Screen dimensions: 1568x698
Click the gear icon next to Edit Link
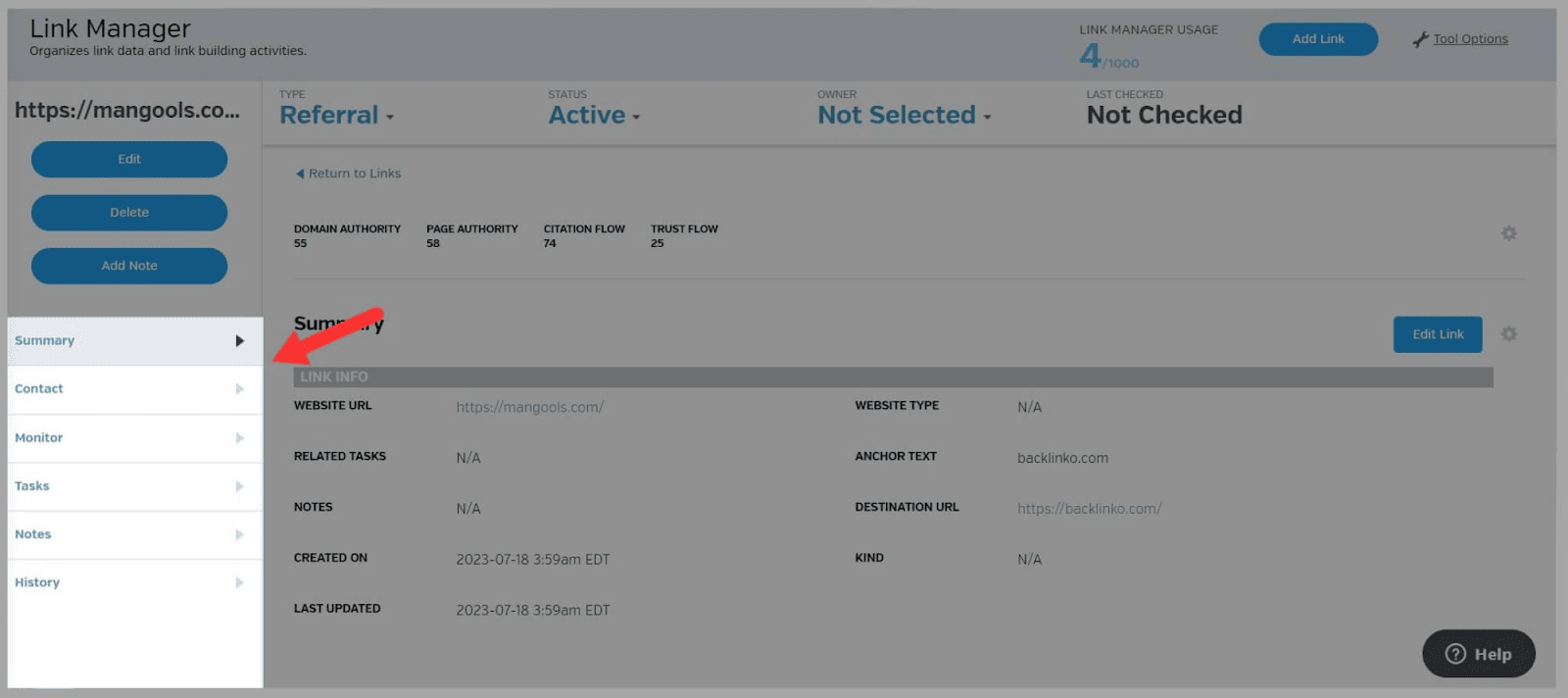point(1508,334)
